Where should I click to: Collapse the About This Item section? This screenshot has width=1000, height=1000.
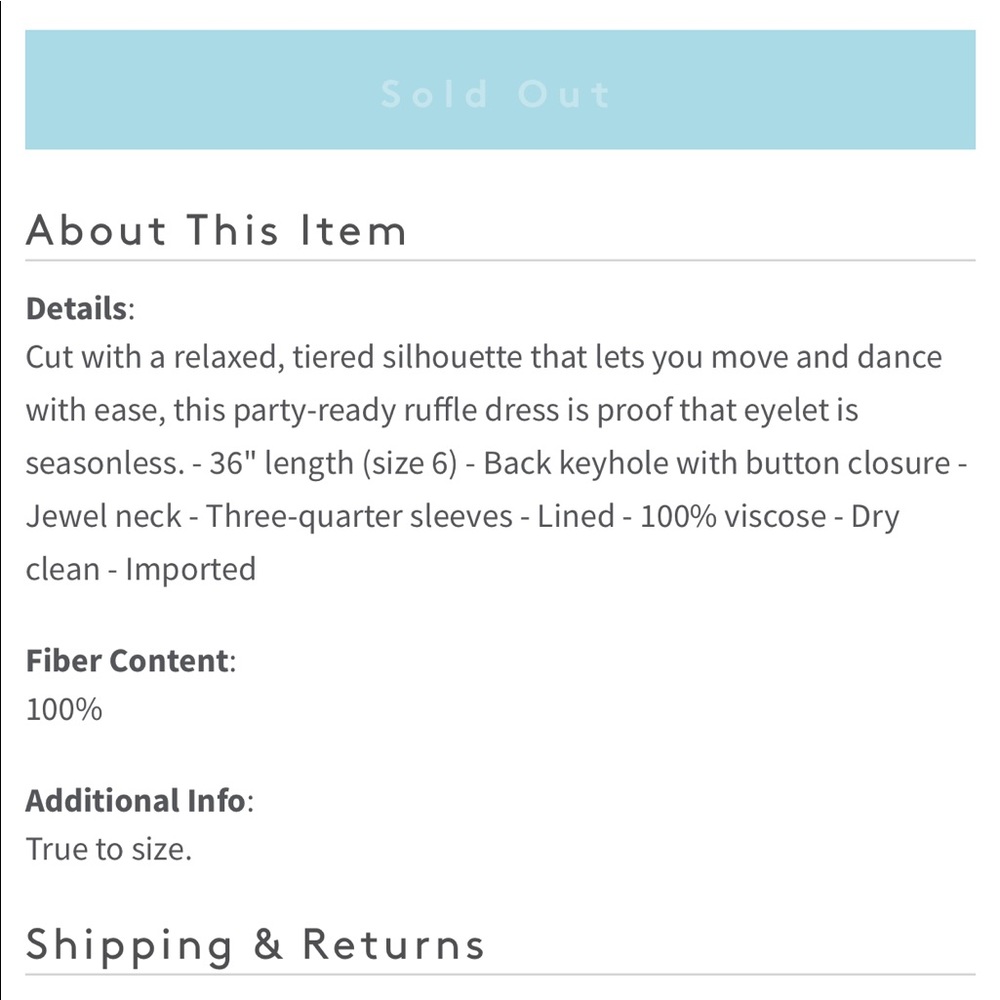tap(216, 230)
